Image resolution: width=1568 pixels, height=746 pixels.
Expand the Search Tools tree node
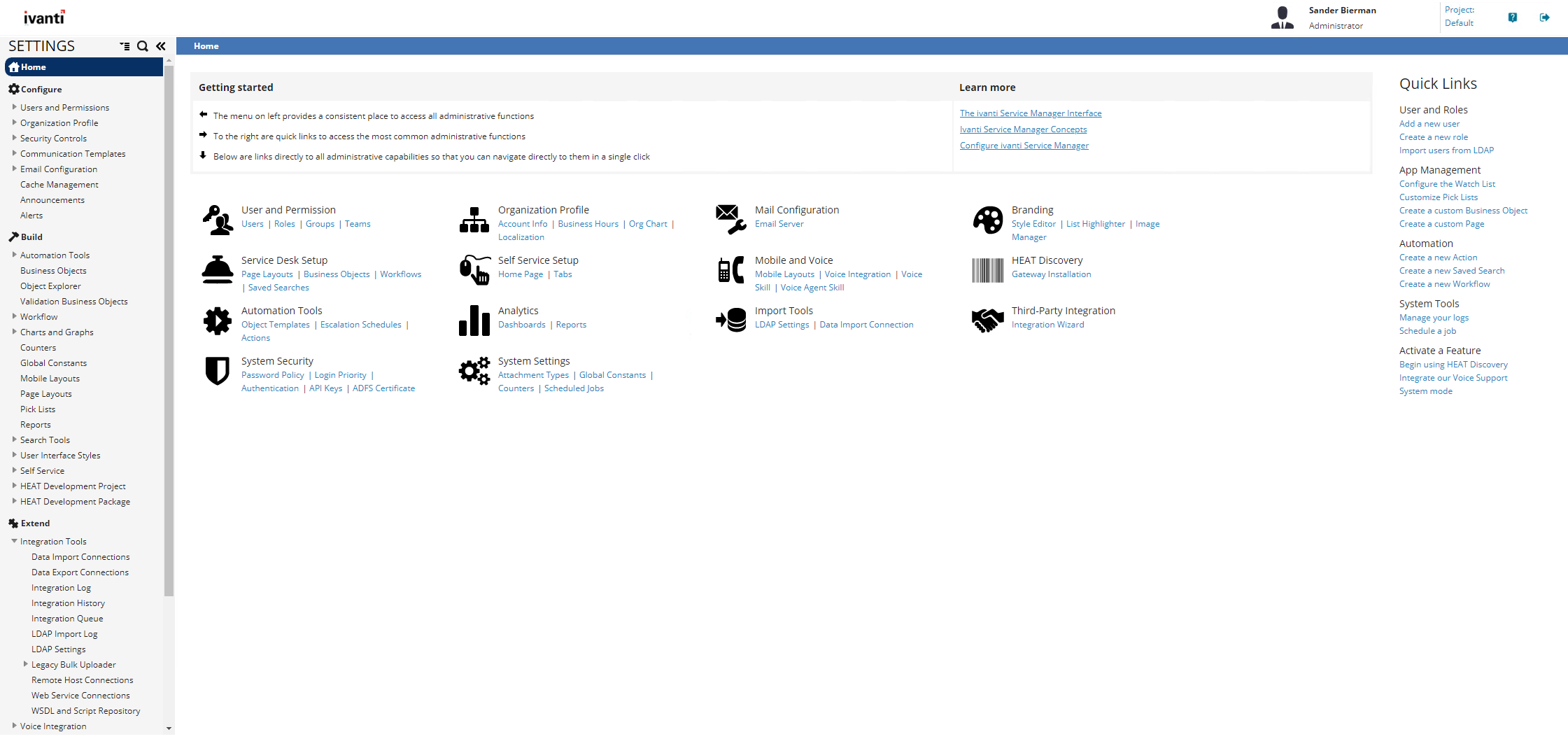pos(14,439)
